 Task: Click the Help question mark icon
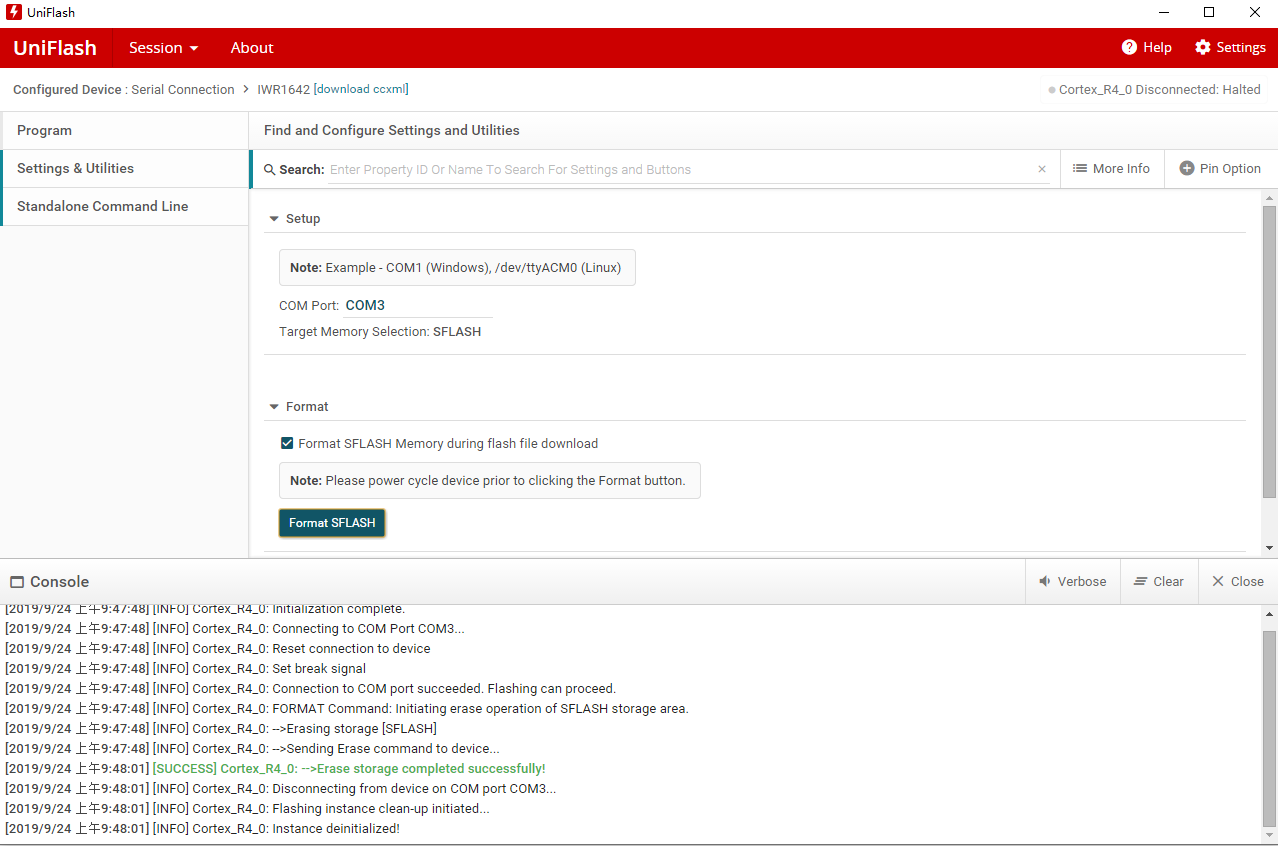(1130, 47)
